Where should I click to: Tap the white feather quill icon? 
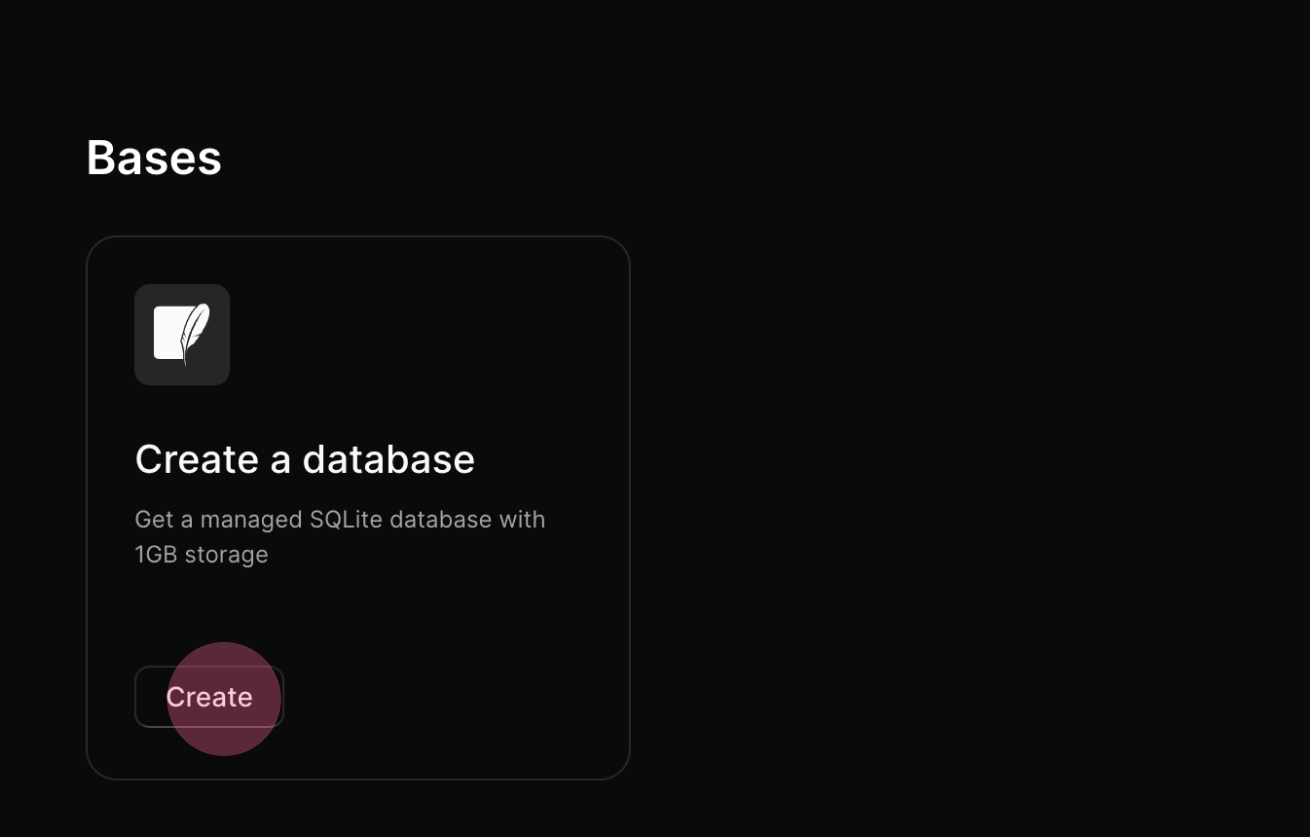[182, 334]
